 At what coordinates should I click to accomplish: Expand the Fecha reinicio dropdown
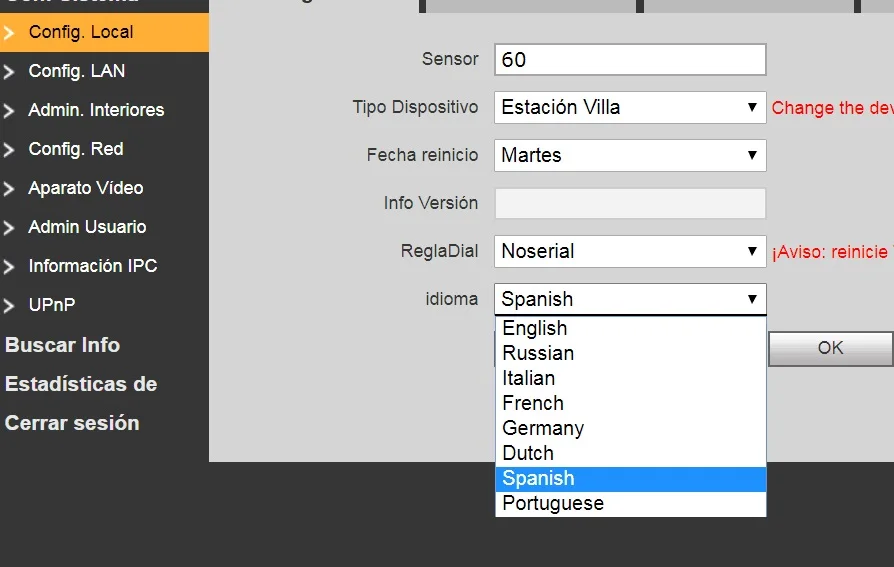(630, 155)
